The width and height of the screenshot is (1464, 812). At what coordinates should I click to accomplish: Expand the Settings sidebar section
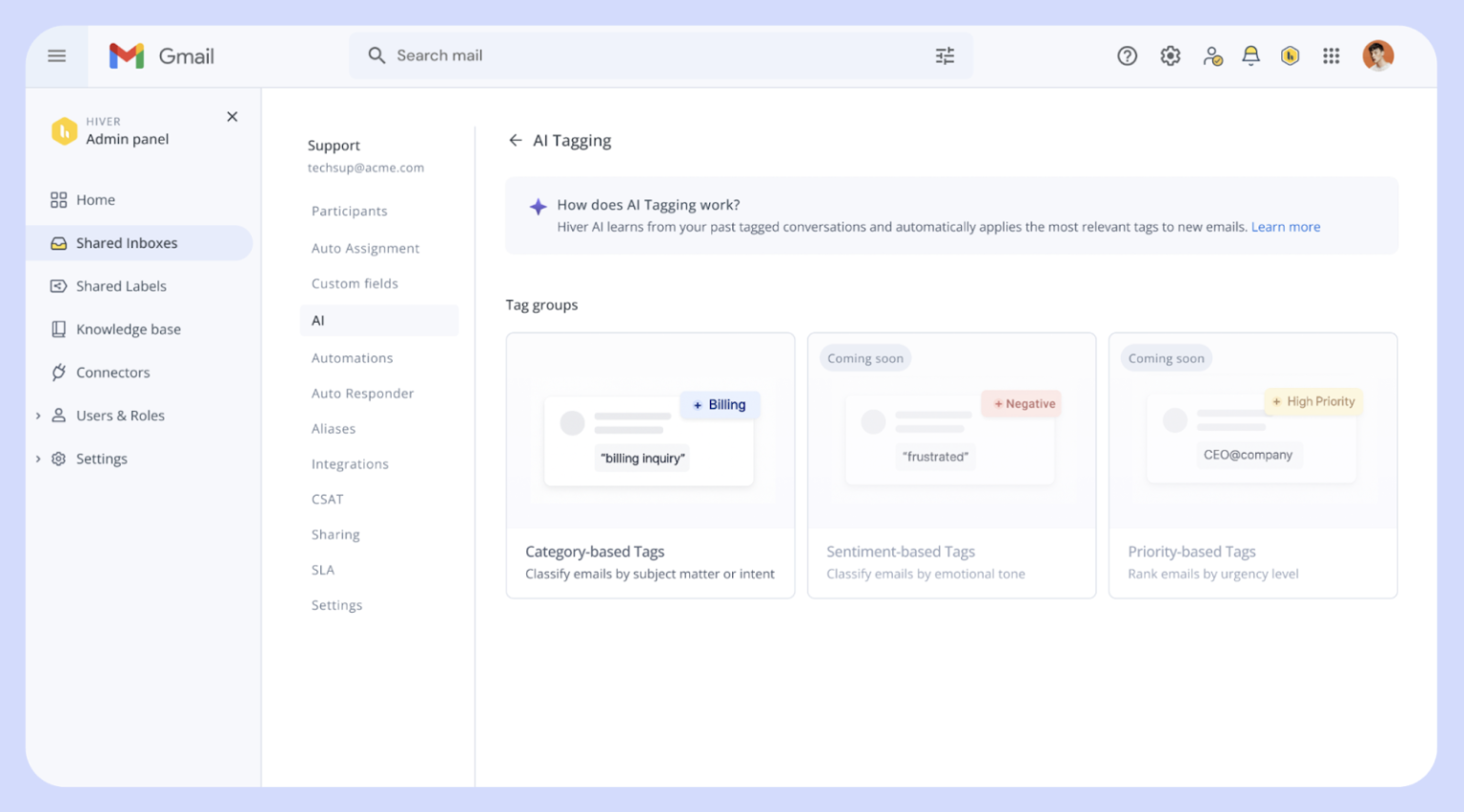[38, 458]
